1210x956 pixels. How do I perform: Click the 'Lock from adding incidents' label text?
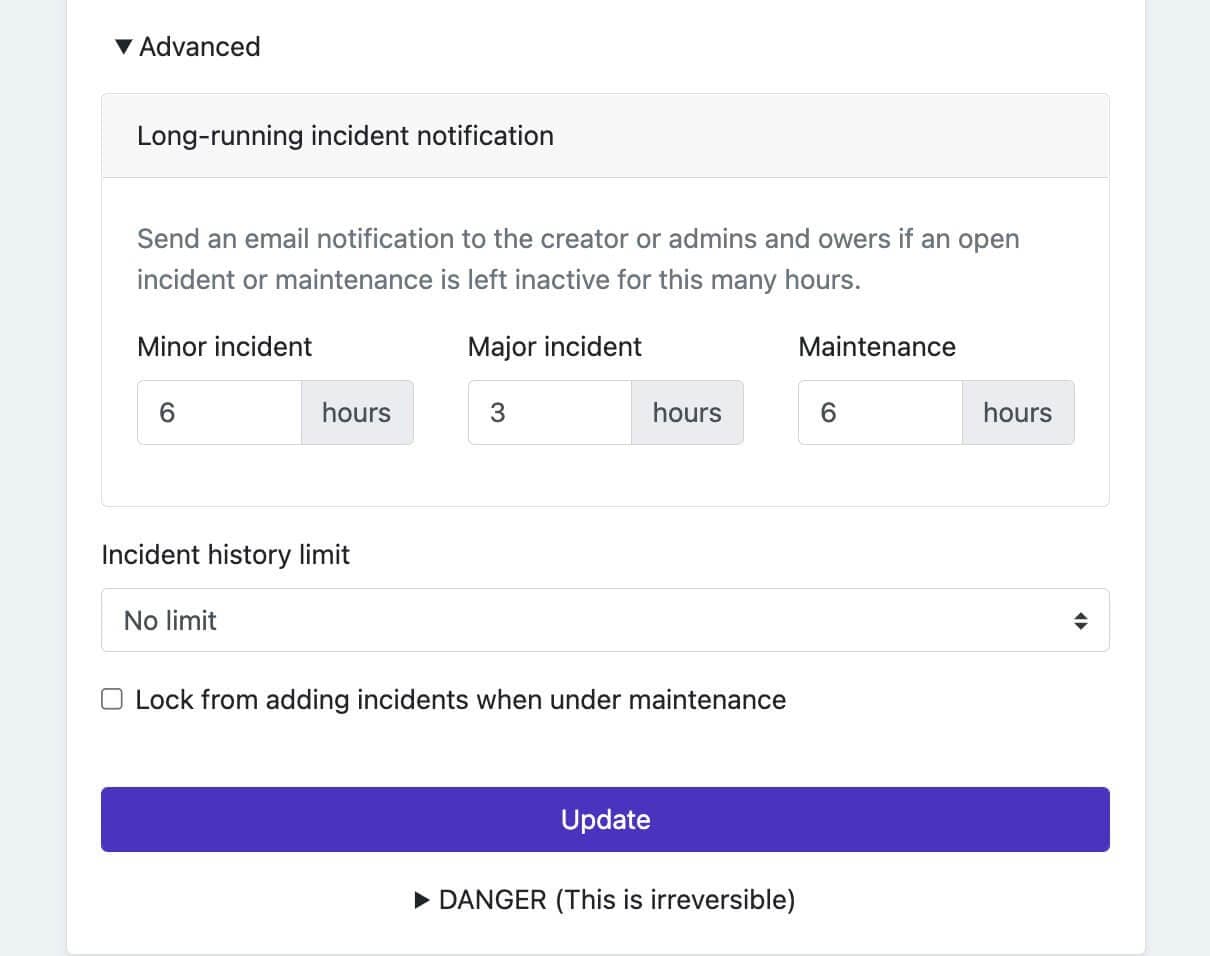tap(460, 700)
